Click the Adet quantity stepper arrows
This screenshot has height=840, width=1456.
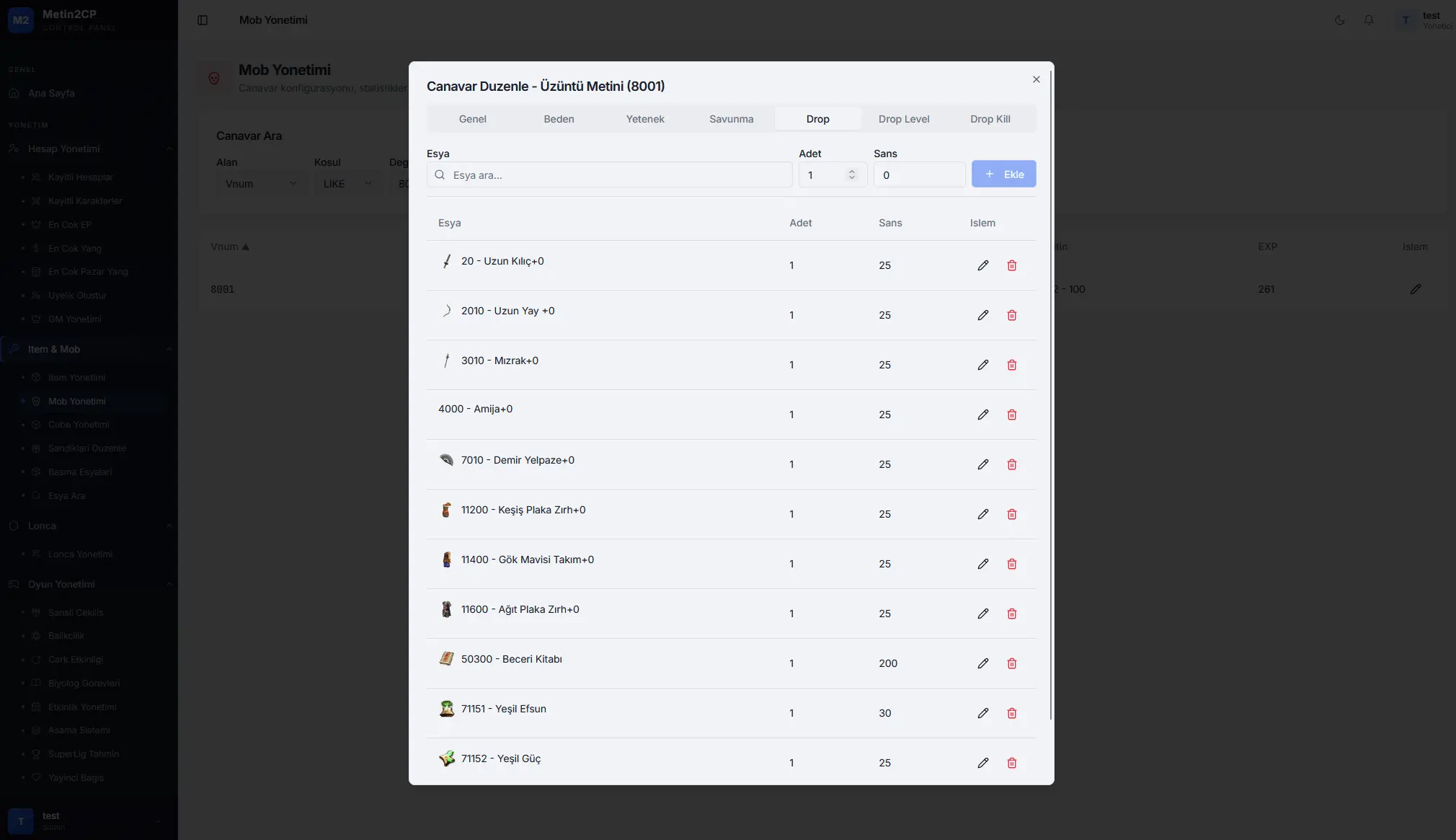tap(851, 174)
